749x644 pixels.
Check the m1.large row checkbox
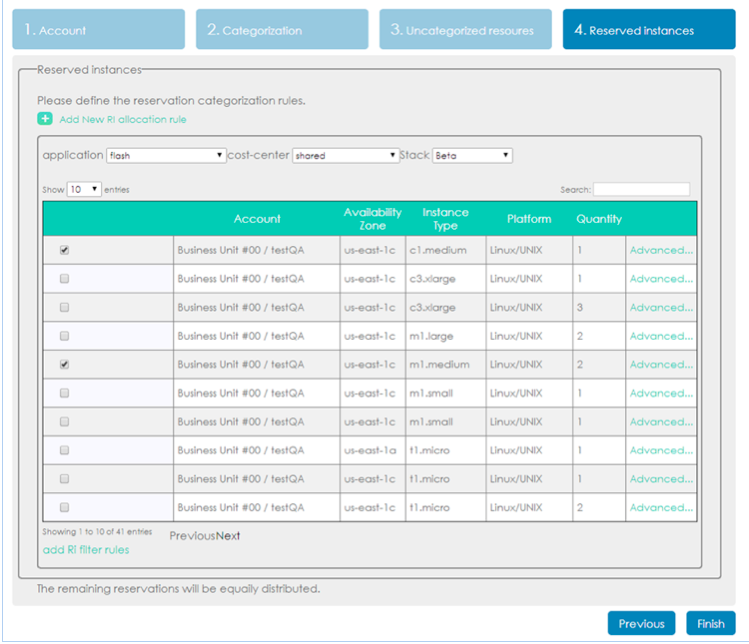65,337
